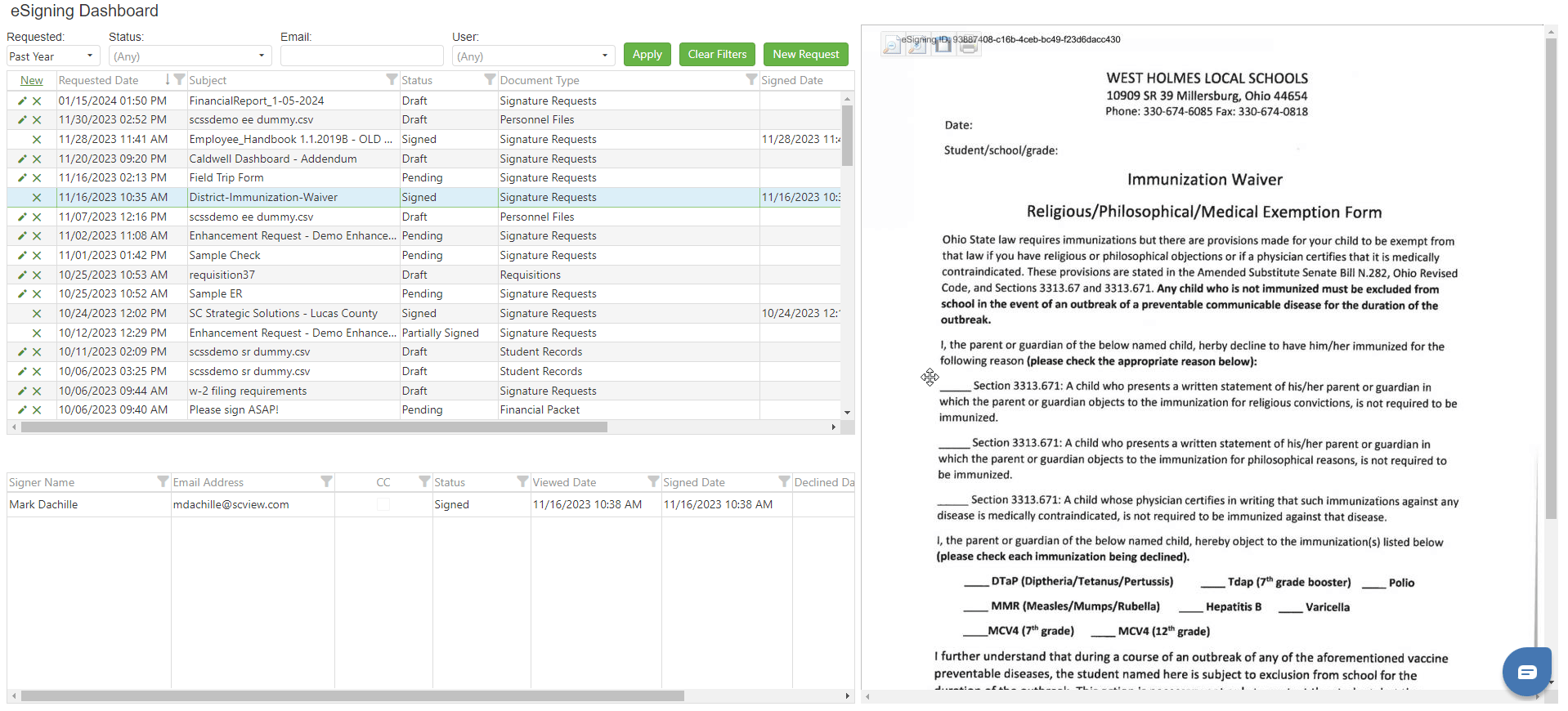Delete the Sample Check request
The image size is (1568, 711).
click(x=37, y=255)
